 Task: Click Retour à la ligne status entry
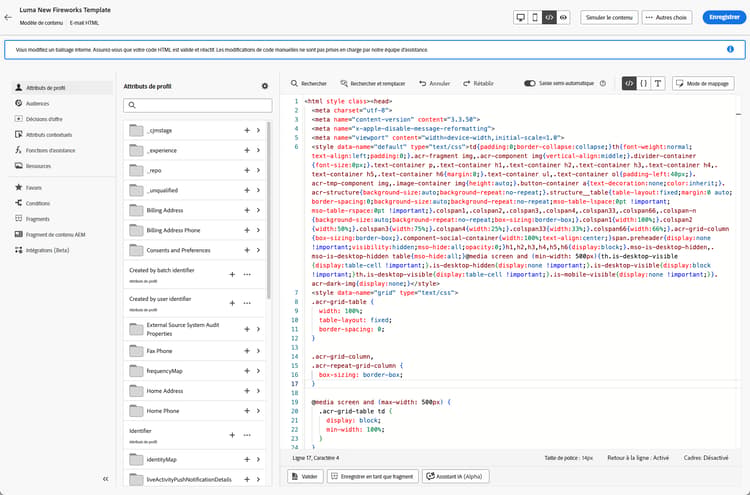coord(638,458)
